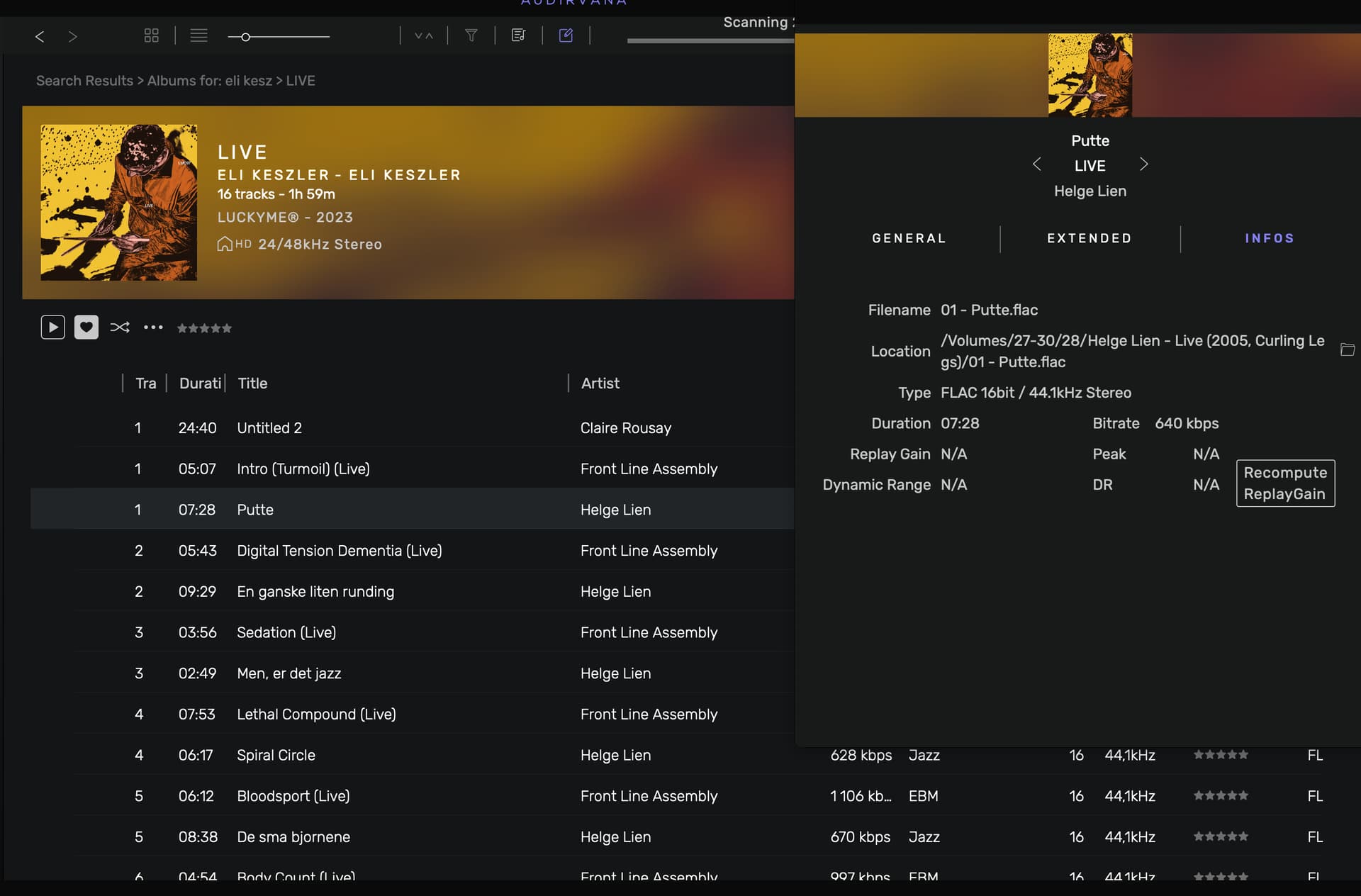
Task: Set the album star rating
Action: pos(204,328)
